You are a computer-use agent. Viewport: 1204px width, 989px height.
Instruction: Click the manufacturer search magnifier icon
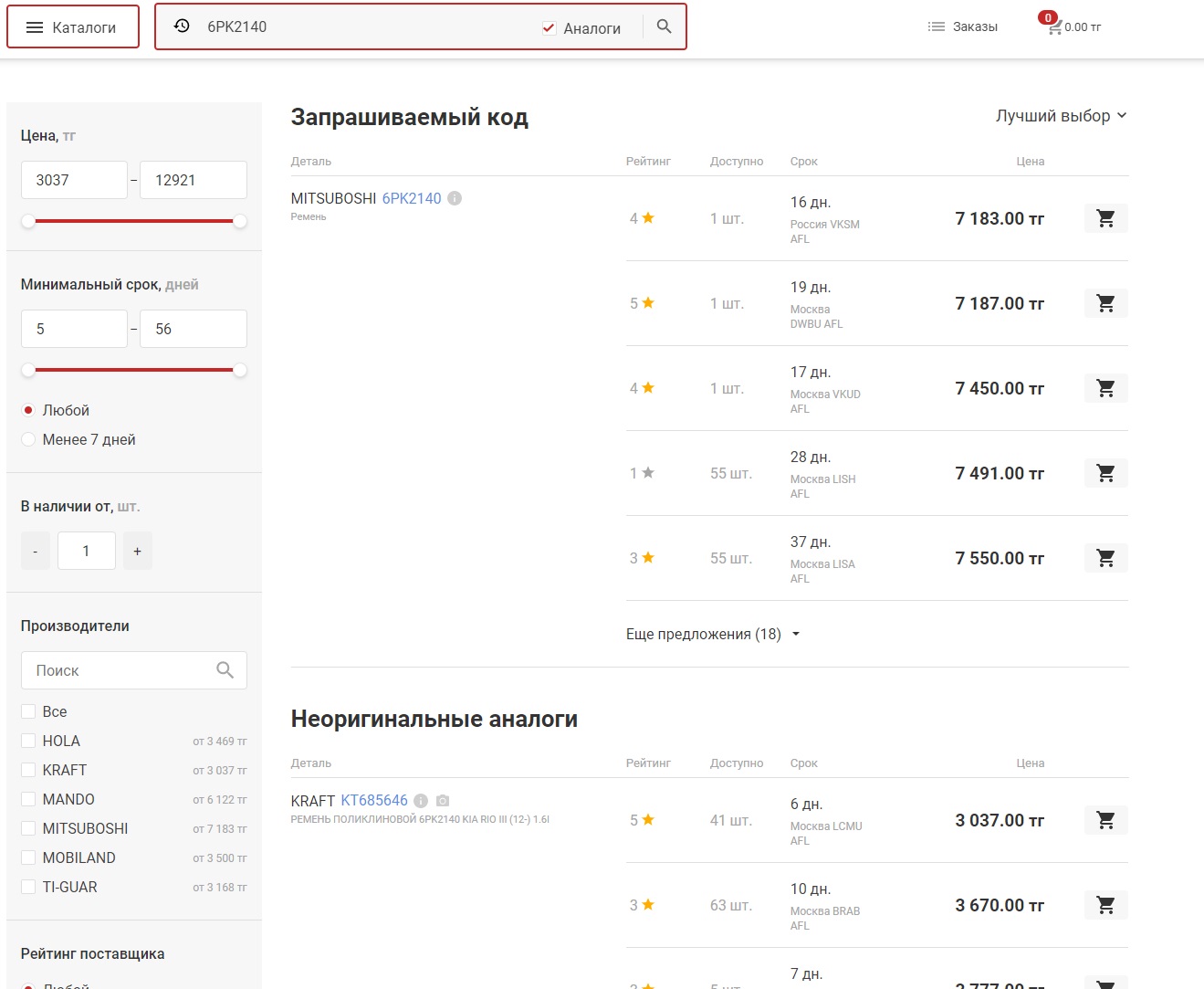coord(225,670)
